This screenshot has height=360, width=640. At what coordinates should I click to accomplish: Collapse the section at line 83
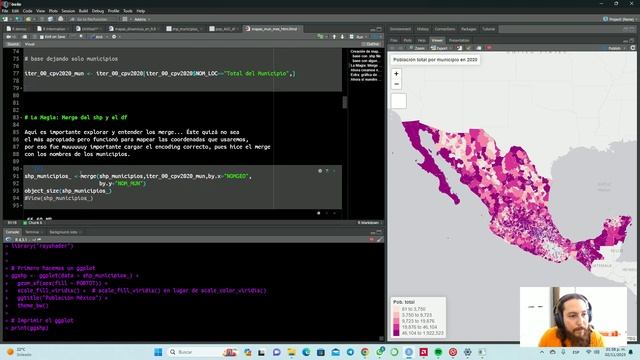[21, 118]
